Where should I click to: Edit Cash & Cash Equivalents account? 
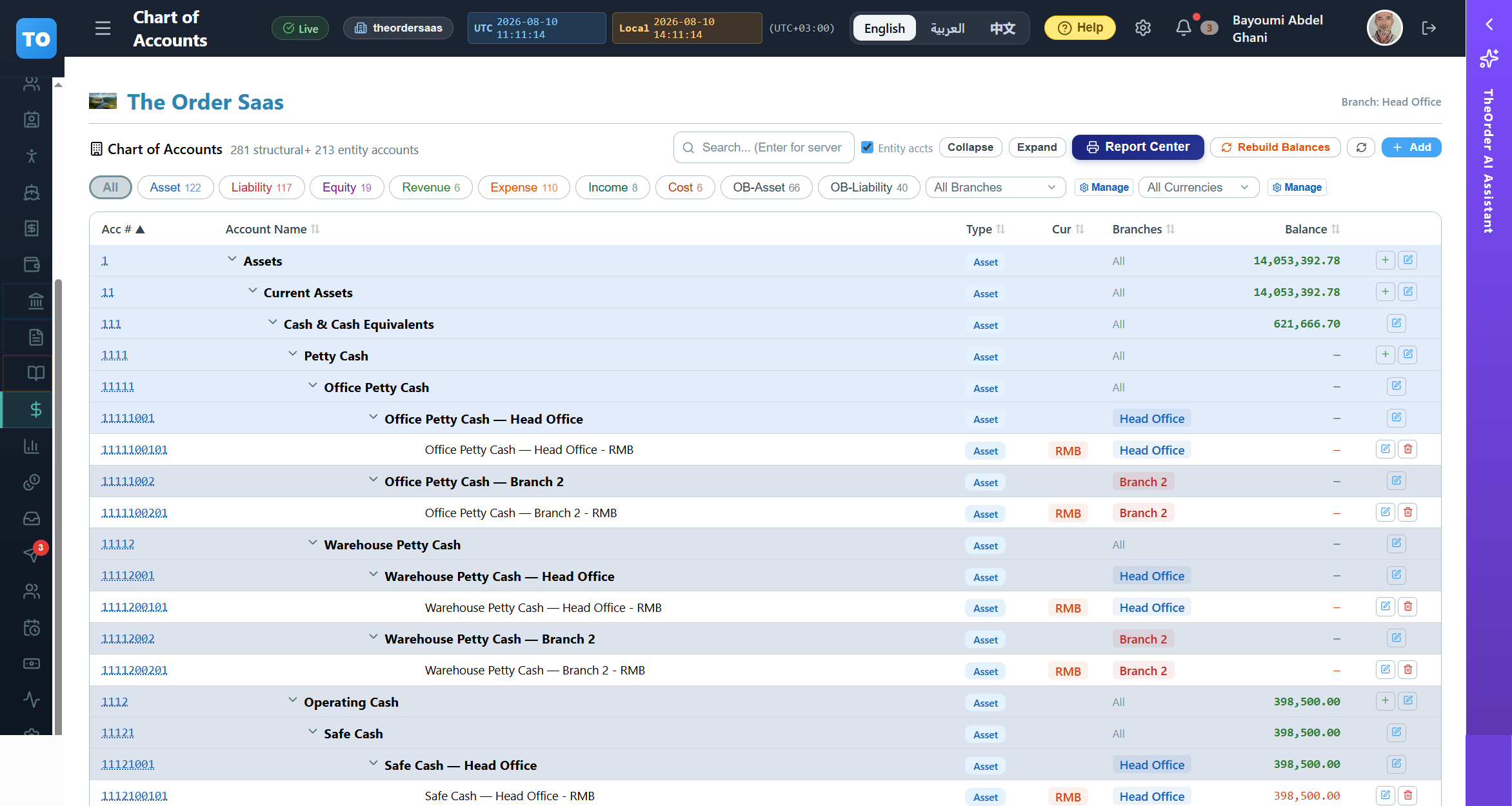coord(1396,323)
